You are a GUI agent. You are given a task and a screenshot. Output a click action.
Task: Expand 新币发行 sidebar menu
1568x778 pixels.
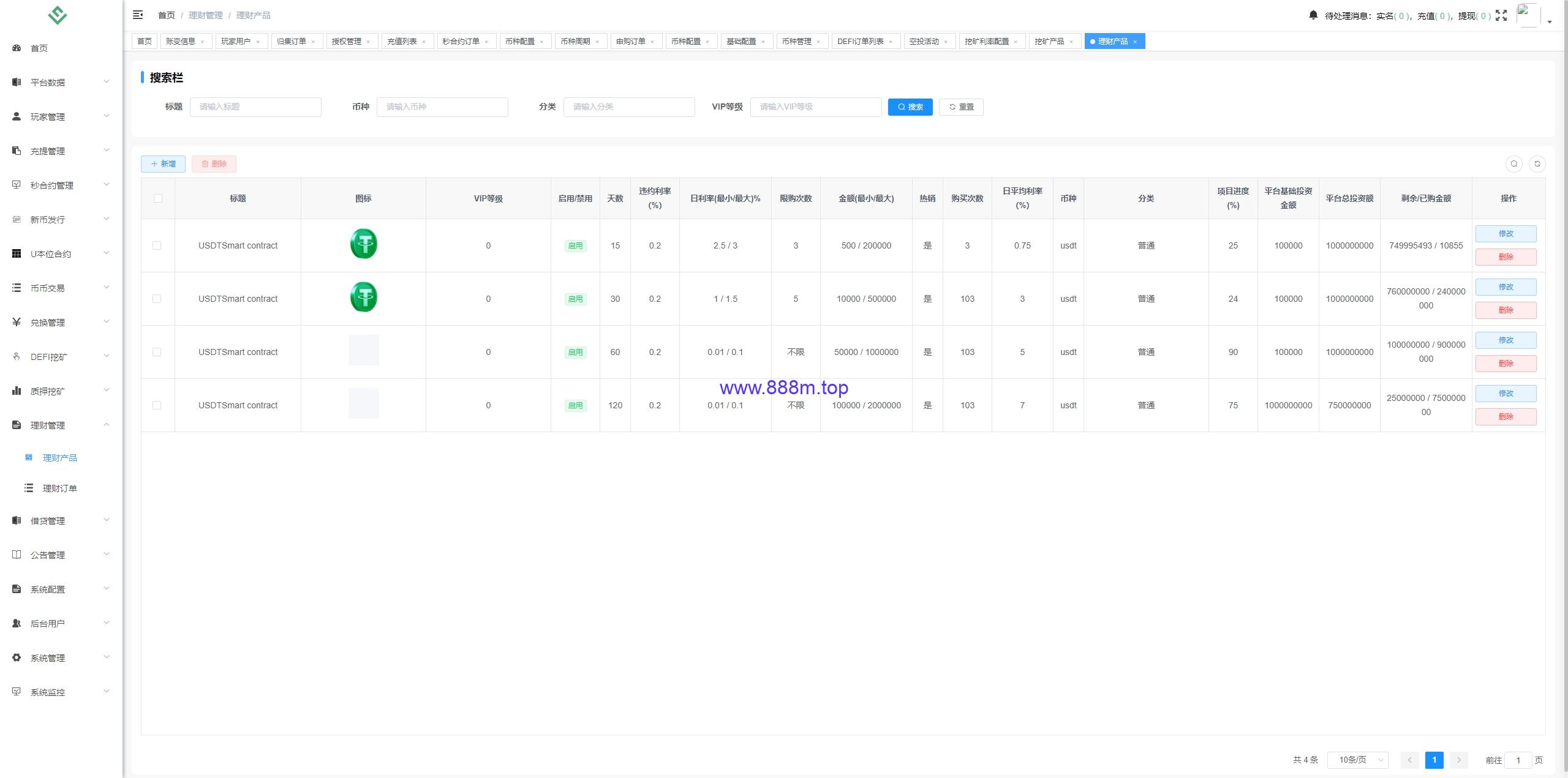[x=61, y=219]
